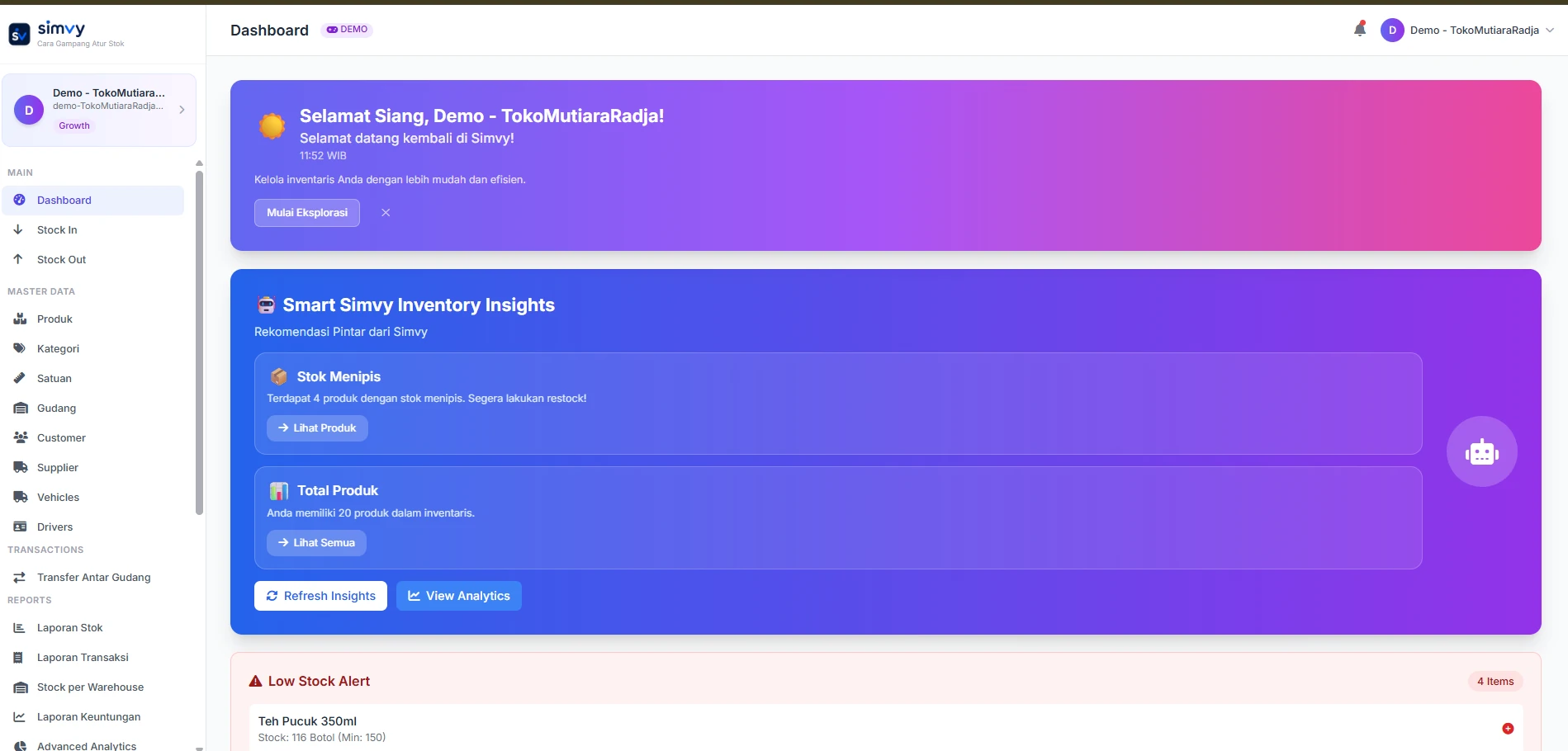
Task: Click the sidebar vertical scrollbar
Action: click(x=199, y=342)
